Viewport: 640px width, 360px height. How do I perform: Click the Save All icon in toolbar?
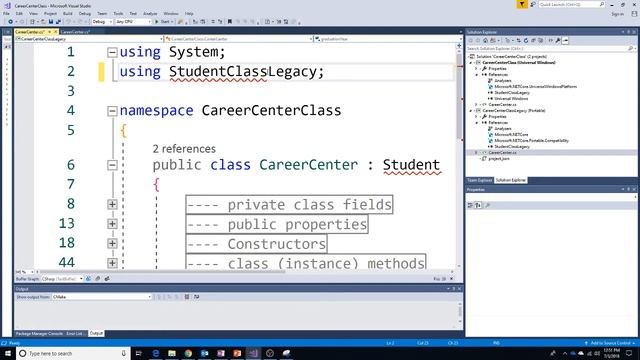tap(58, 22)
